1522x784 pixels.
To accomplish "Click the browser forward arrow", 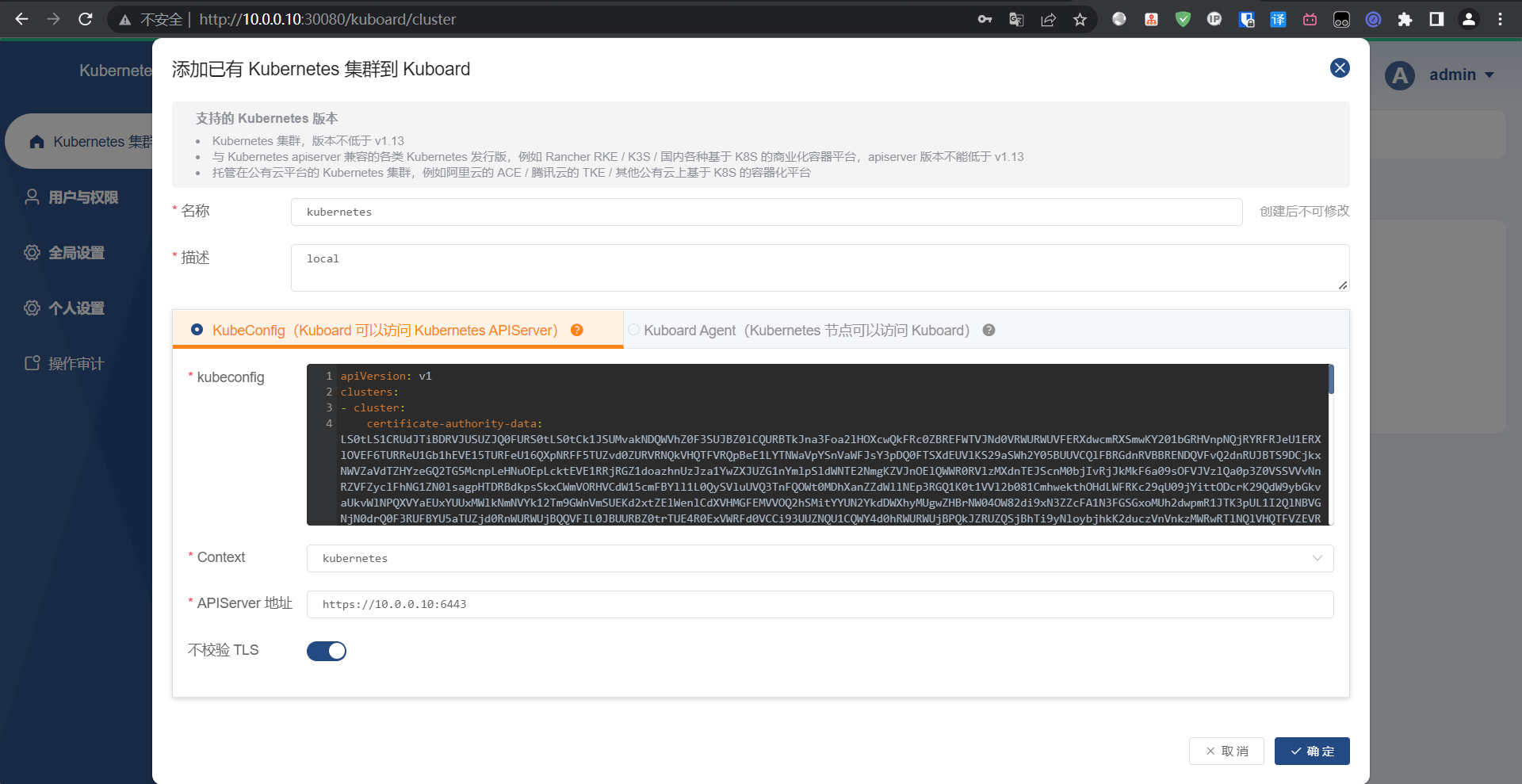I will click(54, 19).
